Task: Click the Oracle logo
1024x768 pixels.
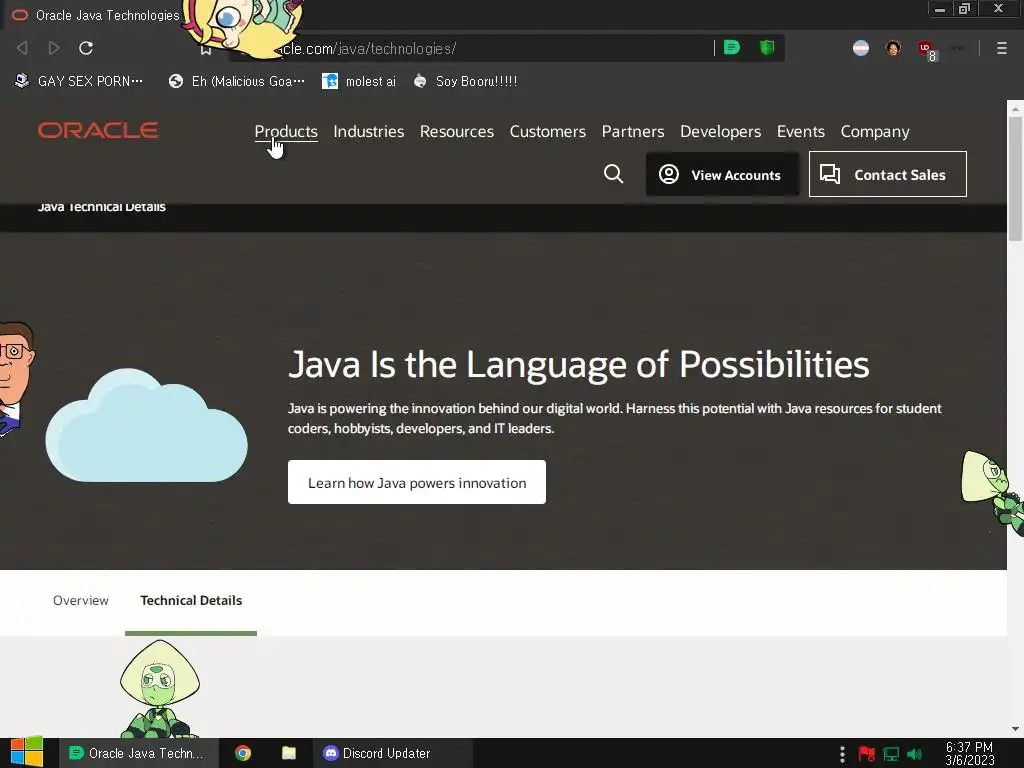Action: tap(98, 130)
